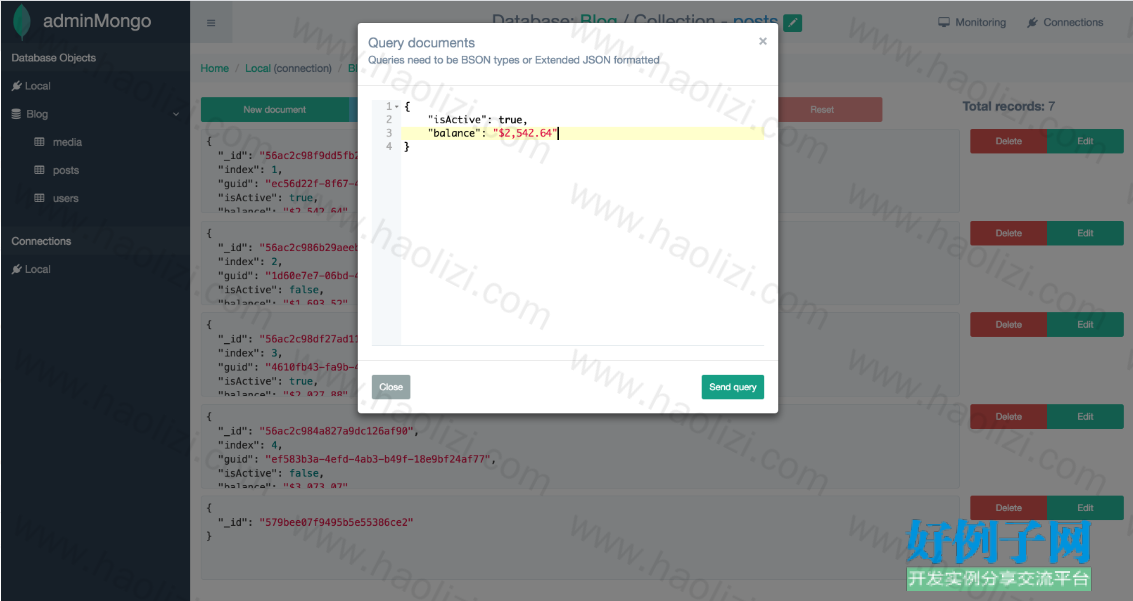This screenshot has height=601, width=1133.
Task: Edit the document with index 2
Action: [1085, 233]
